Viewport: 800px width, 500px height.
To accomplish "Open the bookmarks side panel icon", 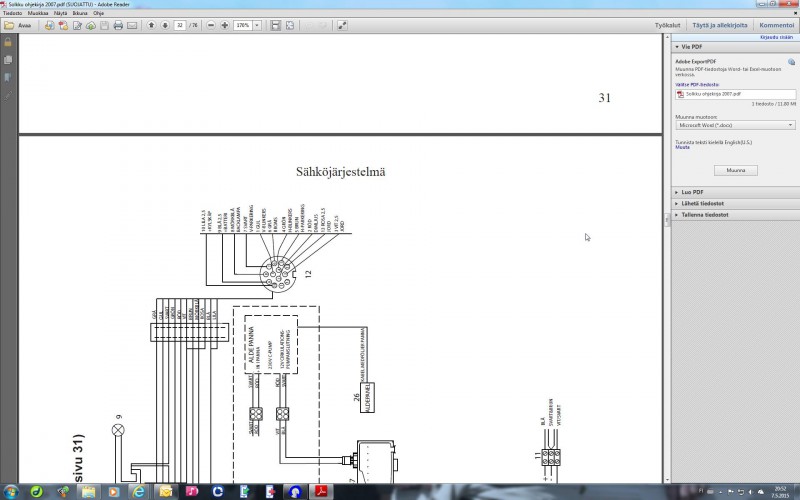I will coord(8,76).
